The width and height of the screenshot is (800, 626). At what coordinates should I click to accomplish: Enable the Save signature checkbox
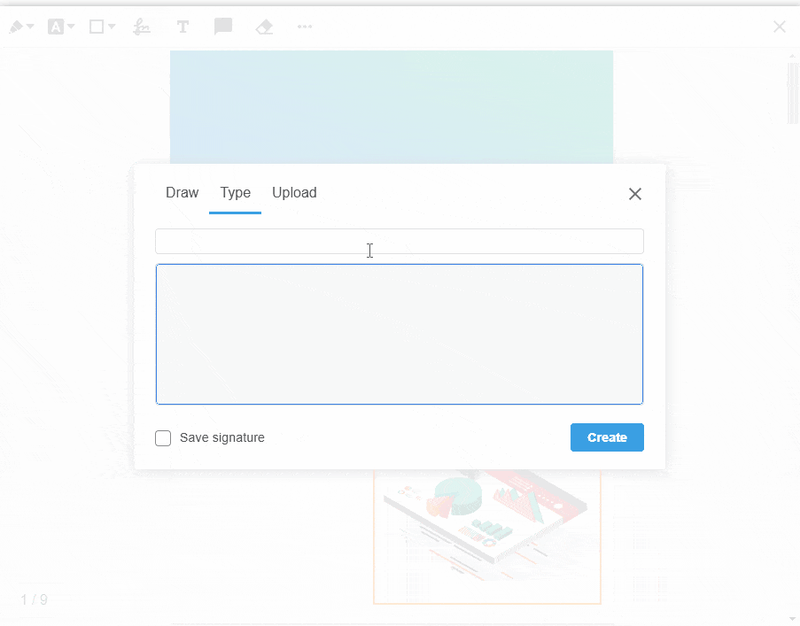(x=163, y=438)
